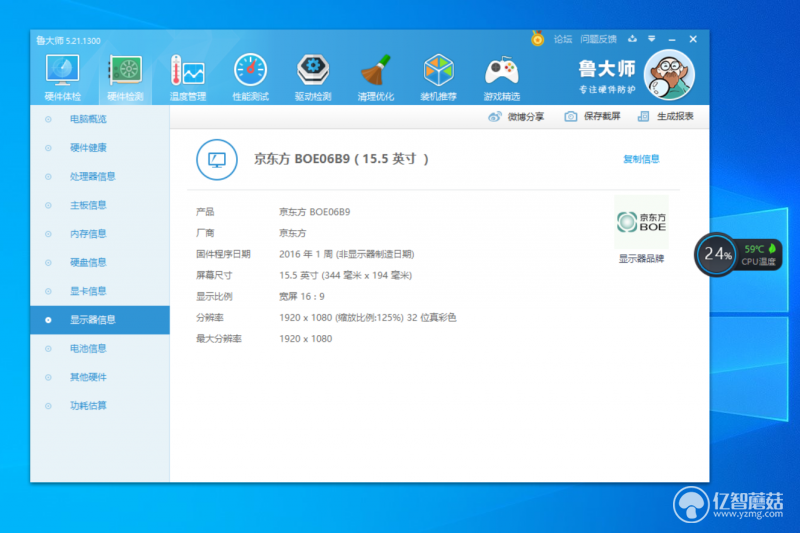
Task: Click the 厂商 value 京东方
Action: 292,233
